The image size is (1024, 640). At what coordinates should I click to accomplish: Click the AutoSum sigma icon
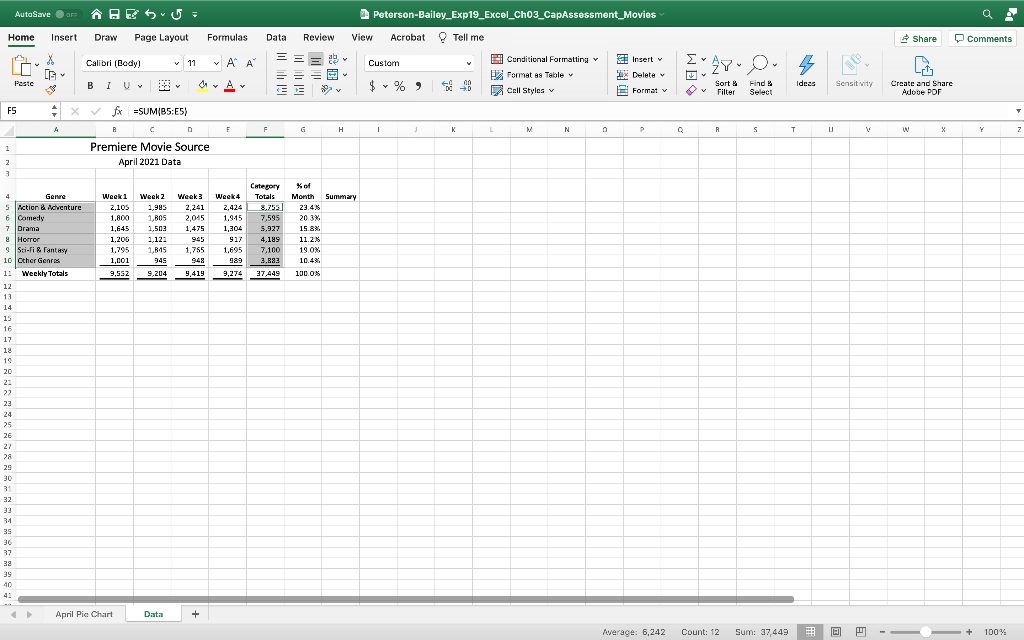(x=691, y=59)
